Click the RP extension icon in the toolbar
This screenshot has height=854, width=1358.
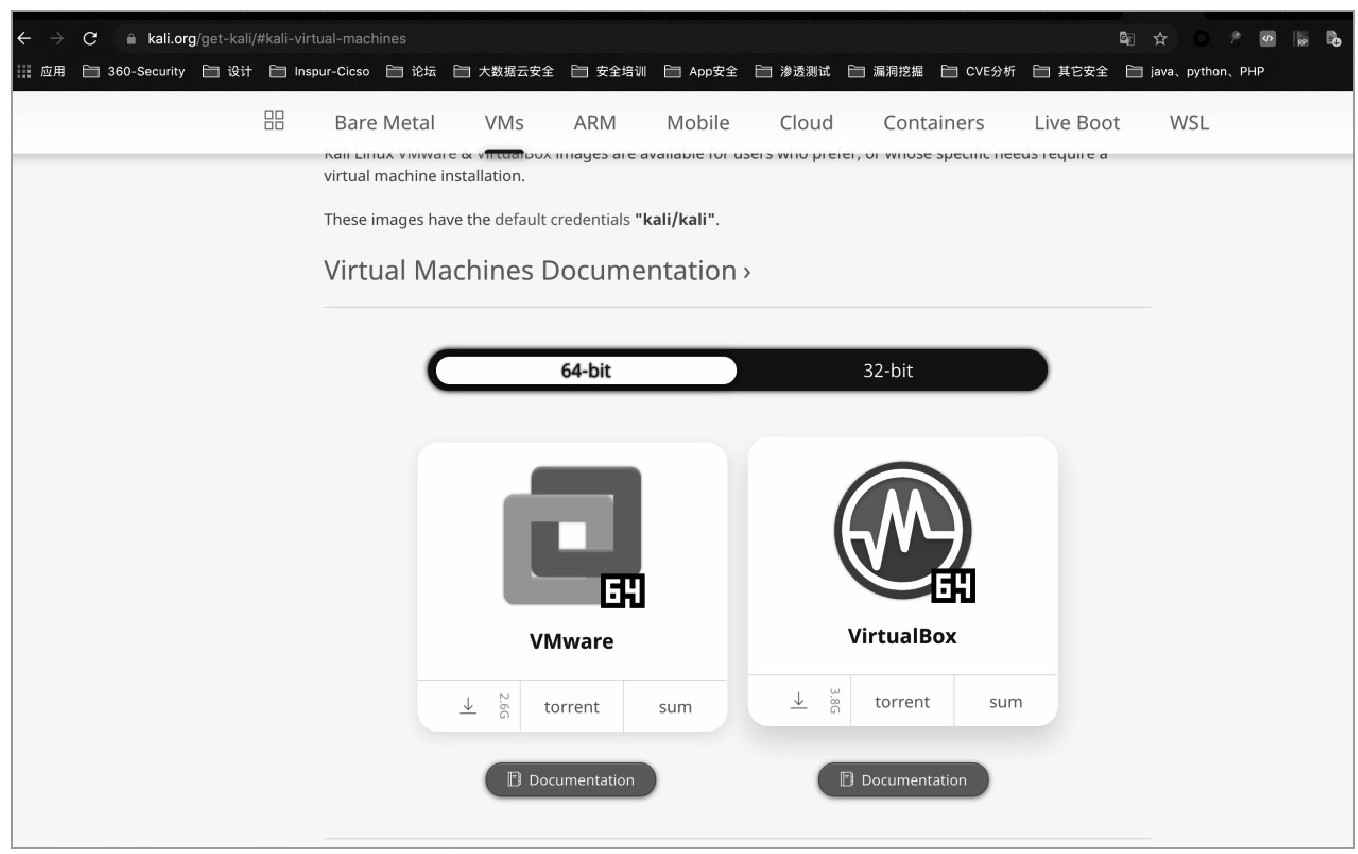pyautogui.click(x=1301, y=39)
